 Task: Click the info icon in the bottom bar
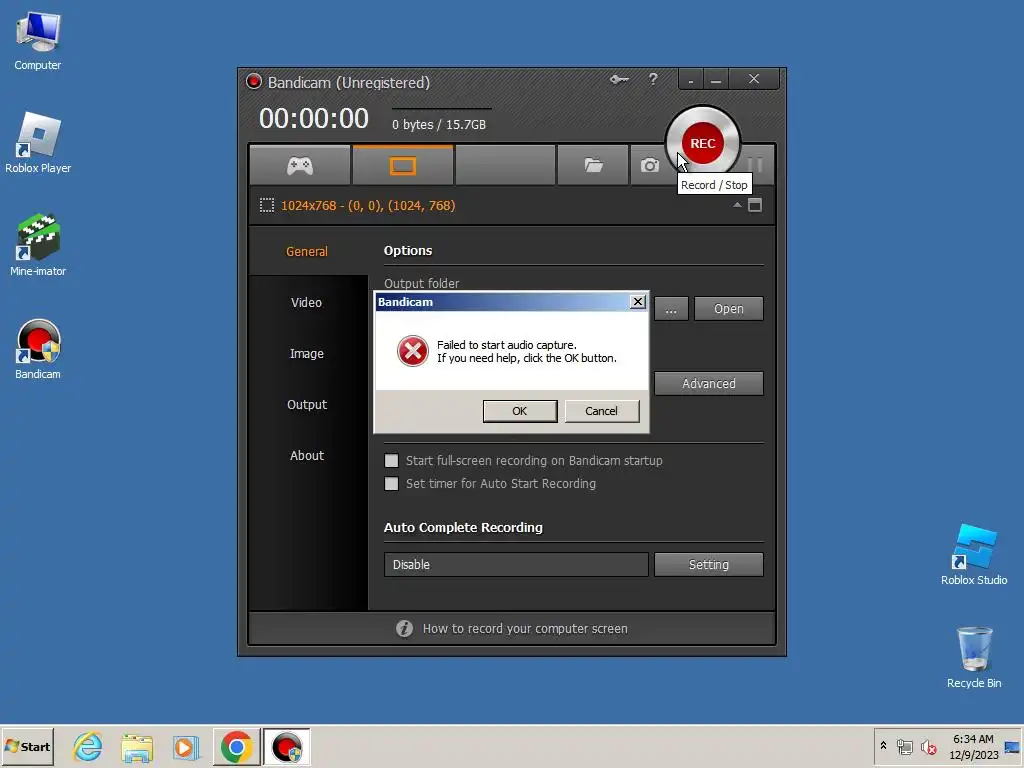pyautogui.click(x=404, y=628)
